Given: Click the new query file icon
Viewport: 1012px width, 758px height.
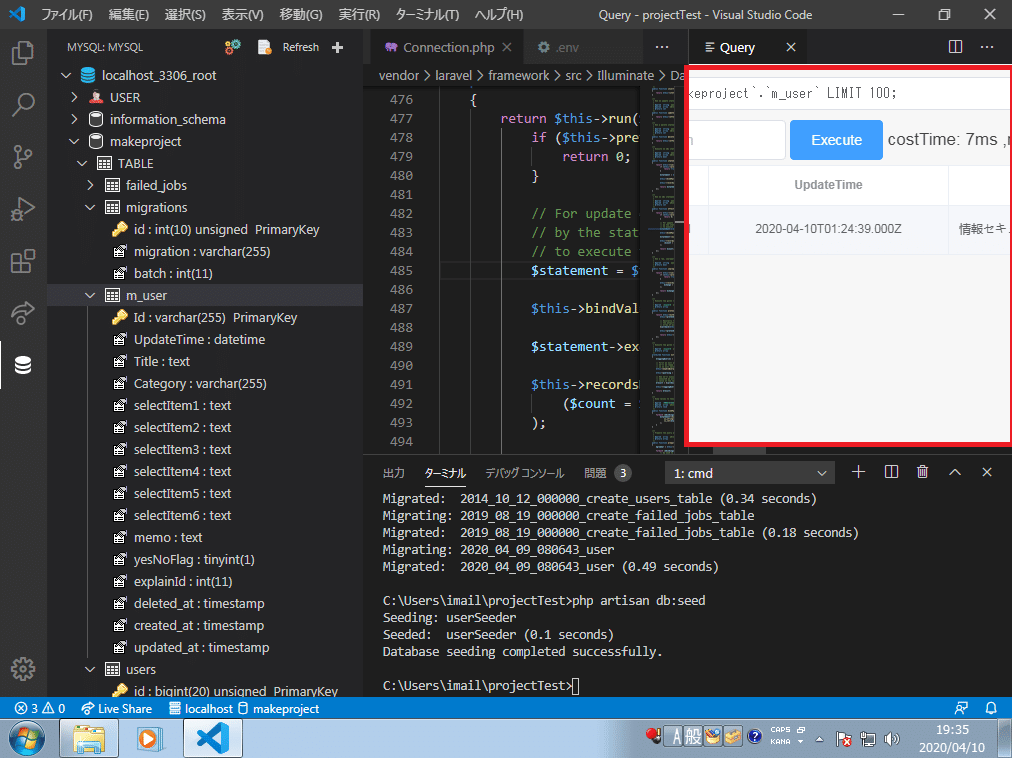Looking at the screenshot, I should click(x=265, y=47).
